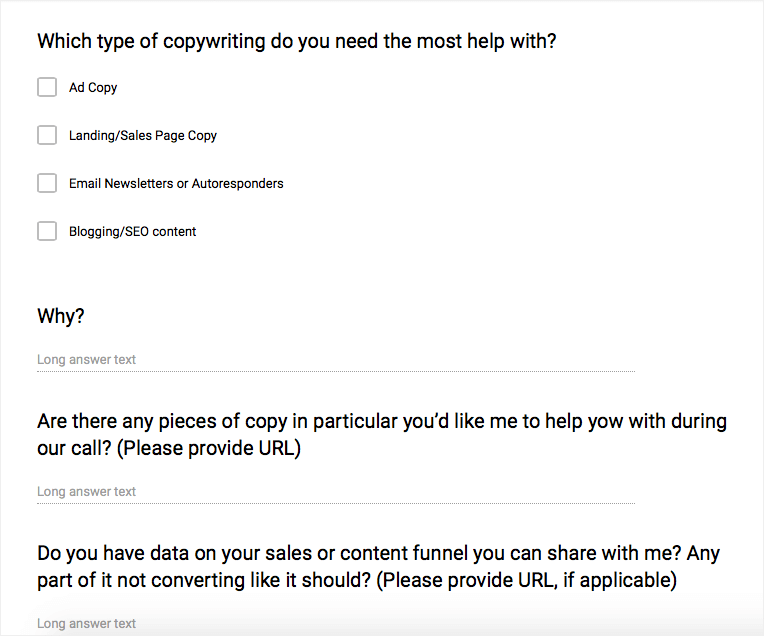
Task: Click the word "copywriting" in the first question
Action: coord(212,42)
